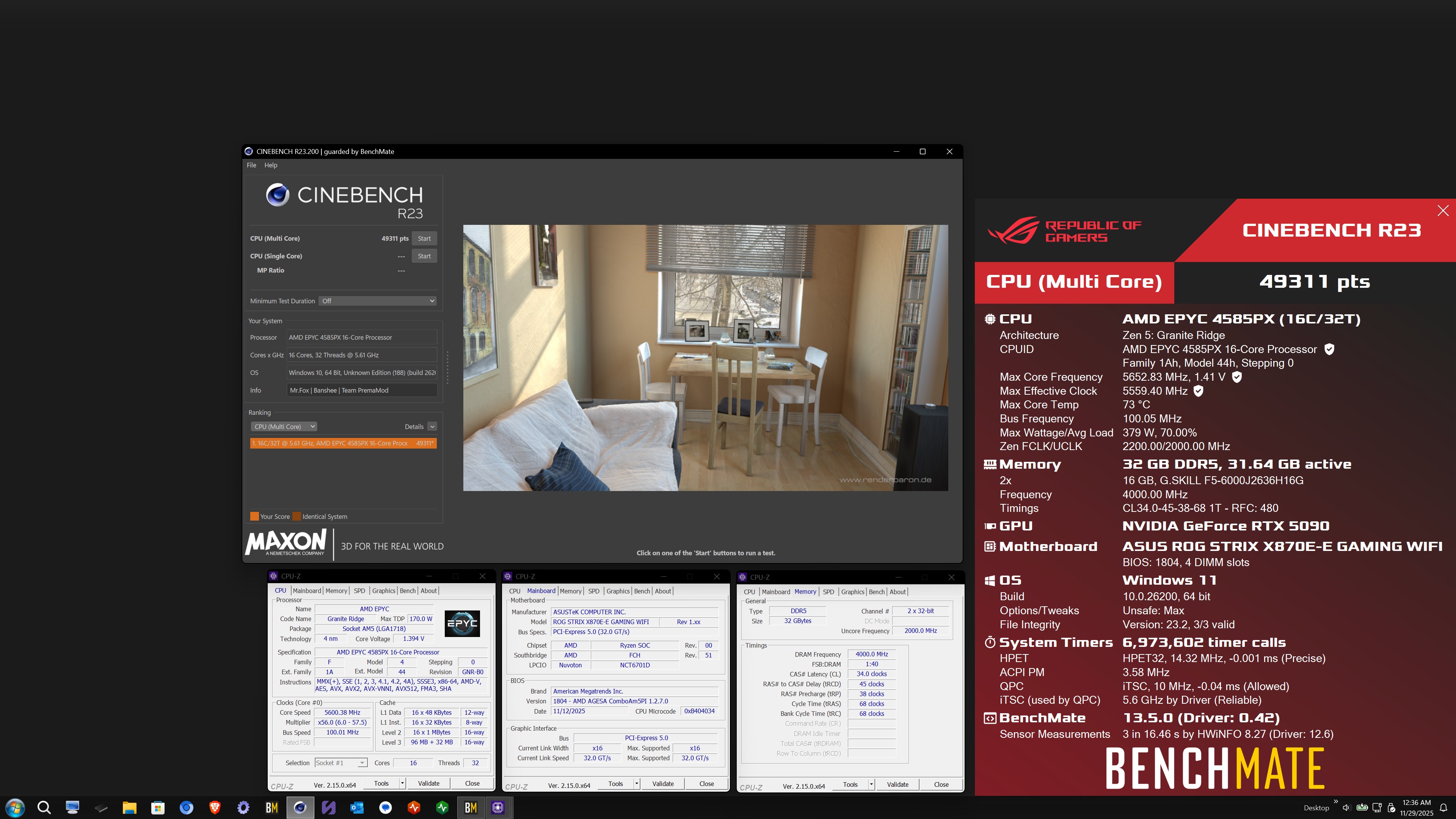Open Outlook from the taskbar
The width and height of the screenshot is (1456, 819).
coord(357,808)
